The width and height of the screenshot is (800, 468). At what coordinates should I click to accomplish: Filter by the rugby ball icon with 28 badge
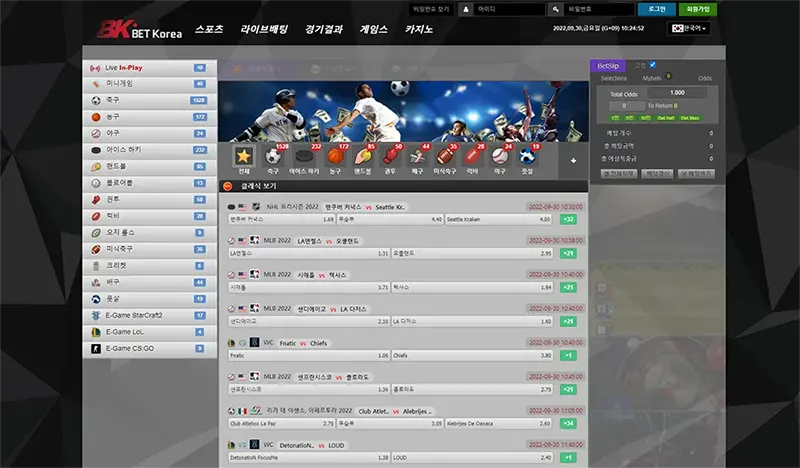(x=472, y=156)
